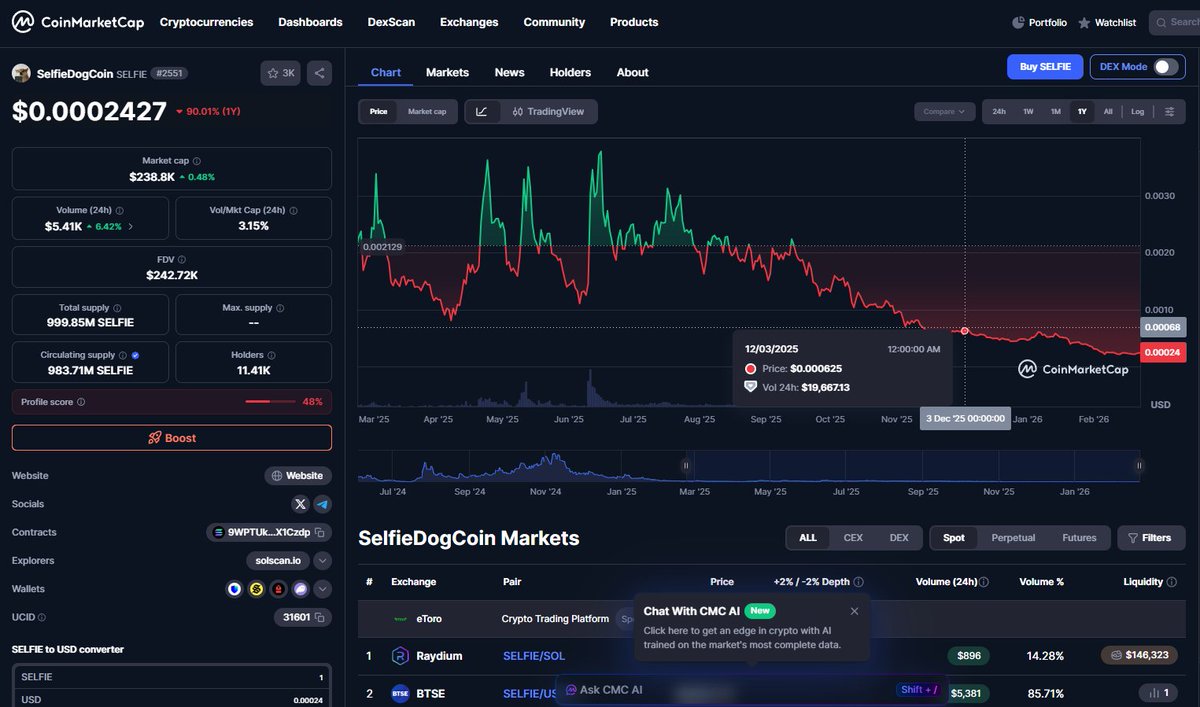Open the Community nav menu
The image size is (1200, 707).
click(x=554, y=22)
